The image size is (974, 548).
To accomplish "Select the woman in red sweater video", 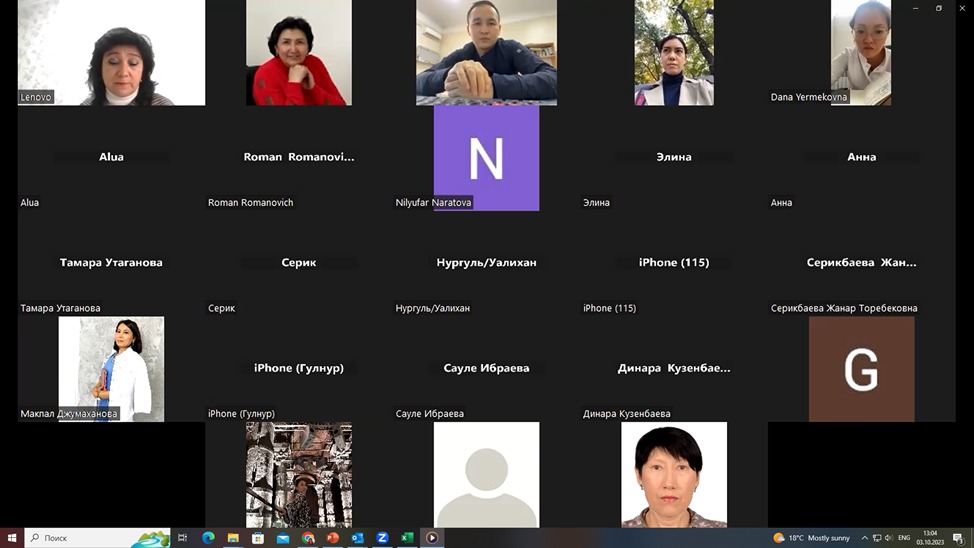I will [x=299, y=53].
